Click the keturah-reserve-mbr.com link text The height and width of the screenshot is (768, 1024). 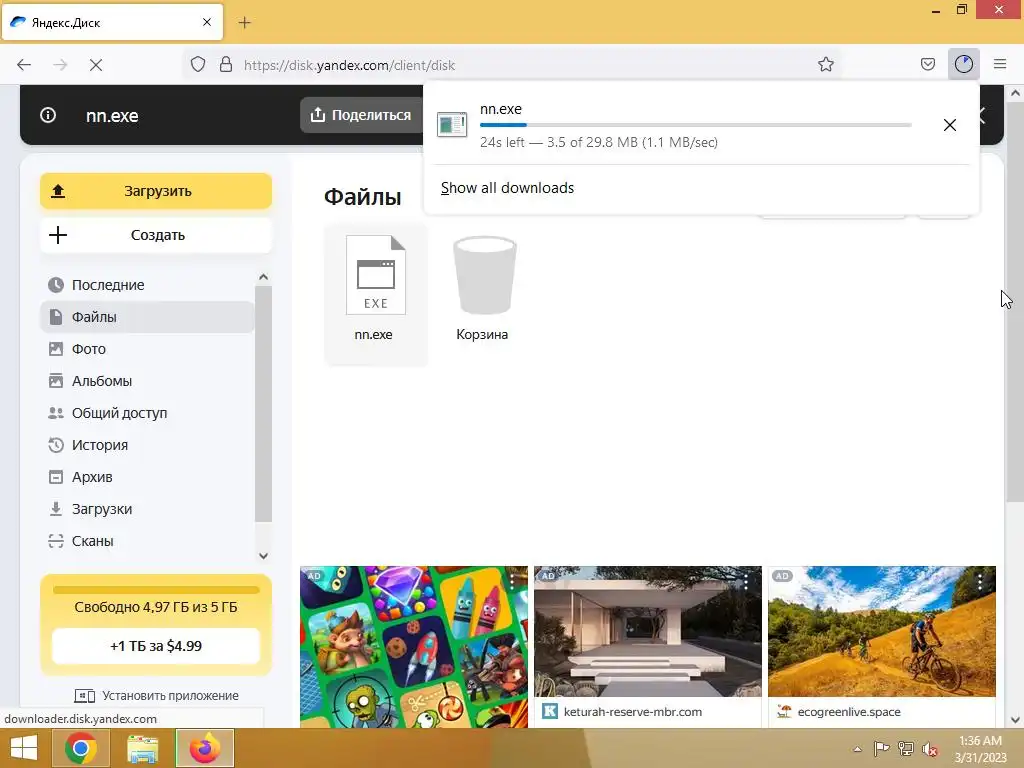[633, 712]
